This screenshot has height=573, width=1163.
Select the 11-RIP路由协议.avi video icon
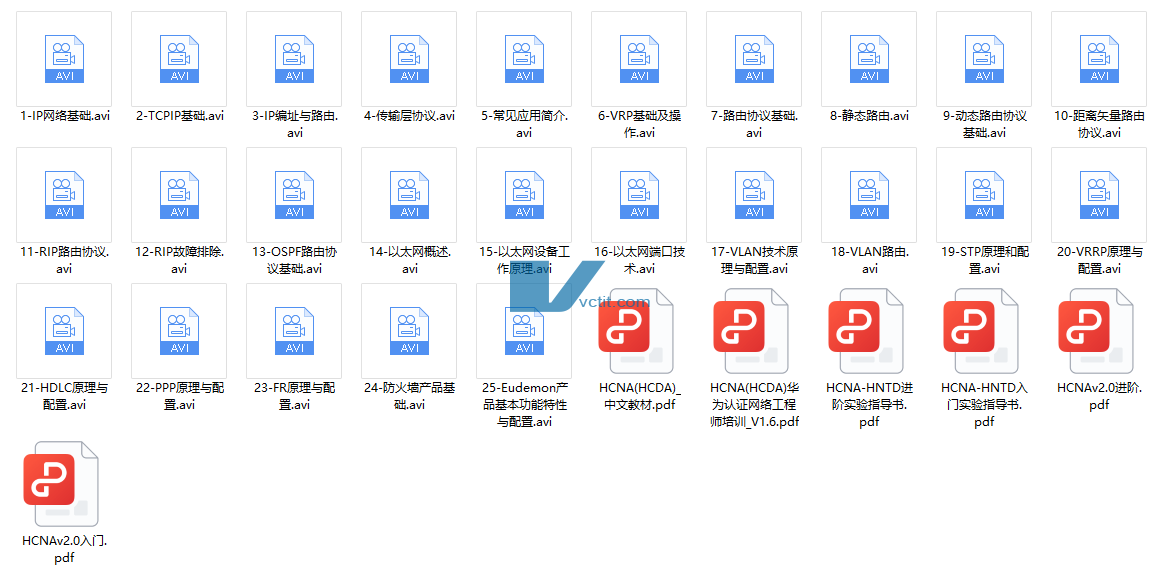click(x=64, y=195)
